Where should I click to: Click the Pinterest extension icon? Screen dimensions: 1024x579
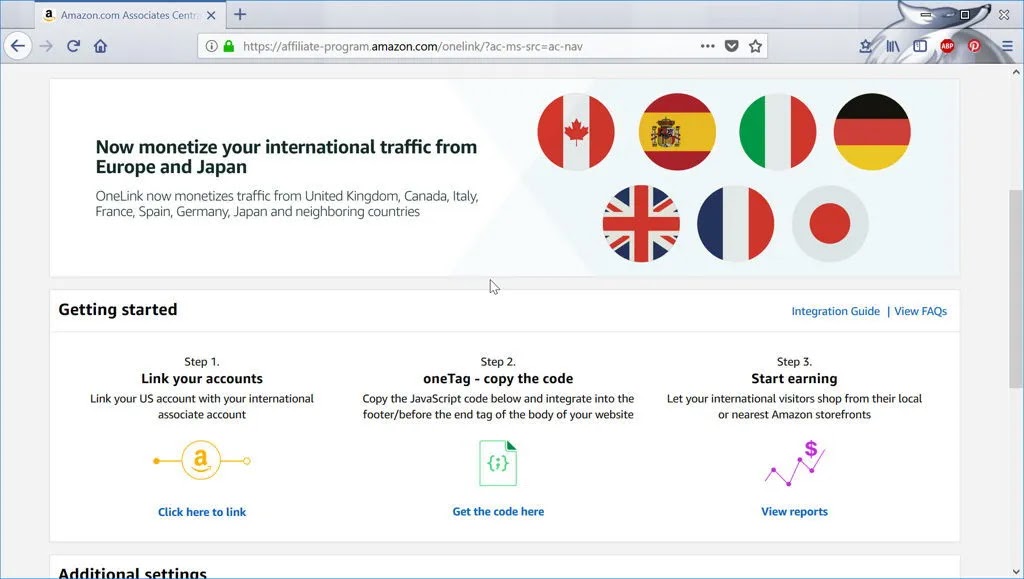tap(974, 46)
